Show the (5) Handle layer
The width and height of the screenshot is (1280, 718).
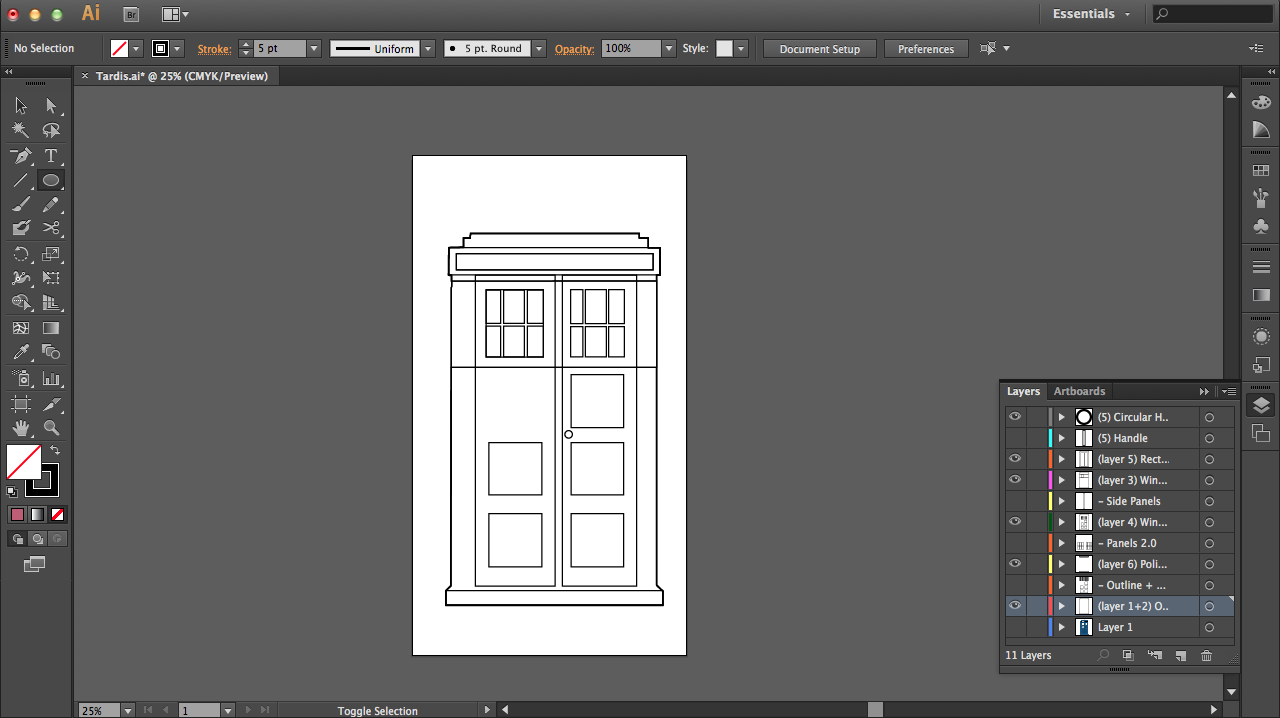(x=1015, y=438)
